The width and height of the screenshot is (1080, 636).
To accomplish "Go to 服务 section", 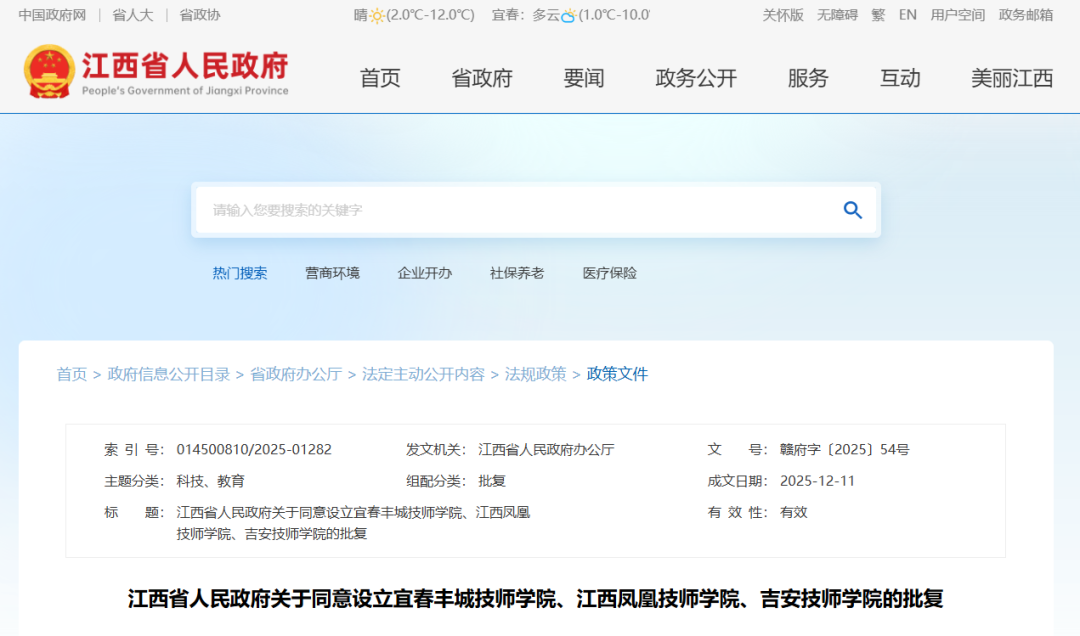I will coord(808,78).
